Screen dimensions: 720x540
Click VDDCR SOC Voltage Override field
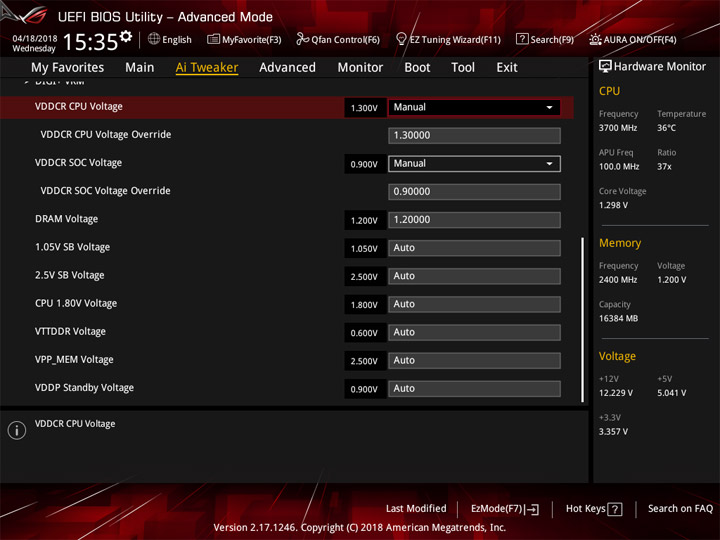pos(474,192)
